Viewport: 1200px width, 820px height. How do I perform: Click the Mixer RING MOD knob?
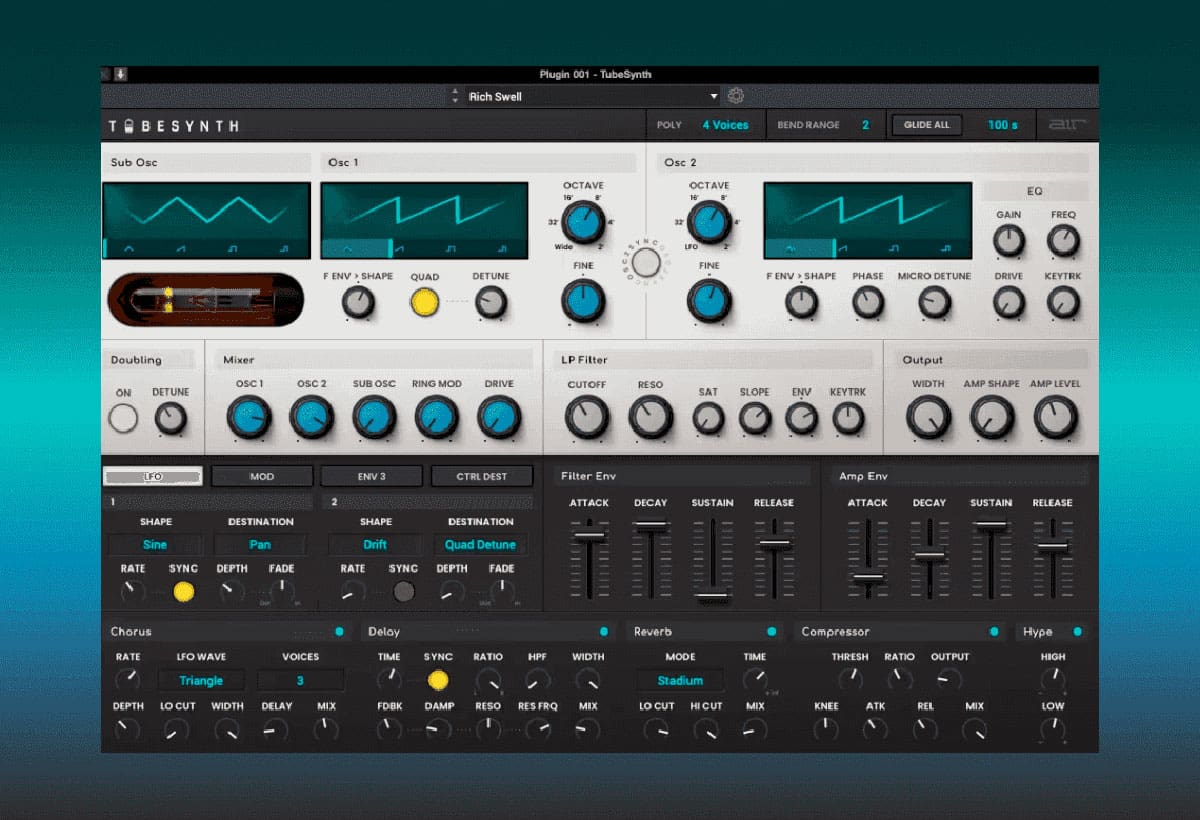pyautogui.click(x=436, y=417)
